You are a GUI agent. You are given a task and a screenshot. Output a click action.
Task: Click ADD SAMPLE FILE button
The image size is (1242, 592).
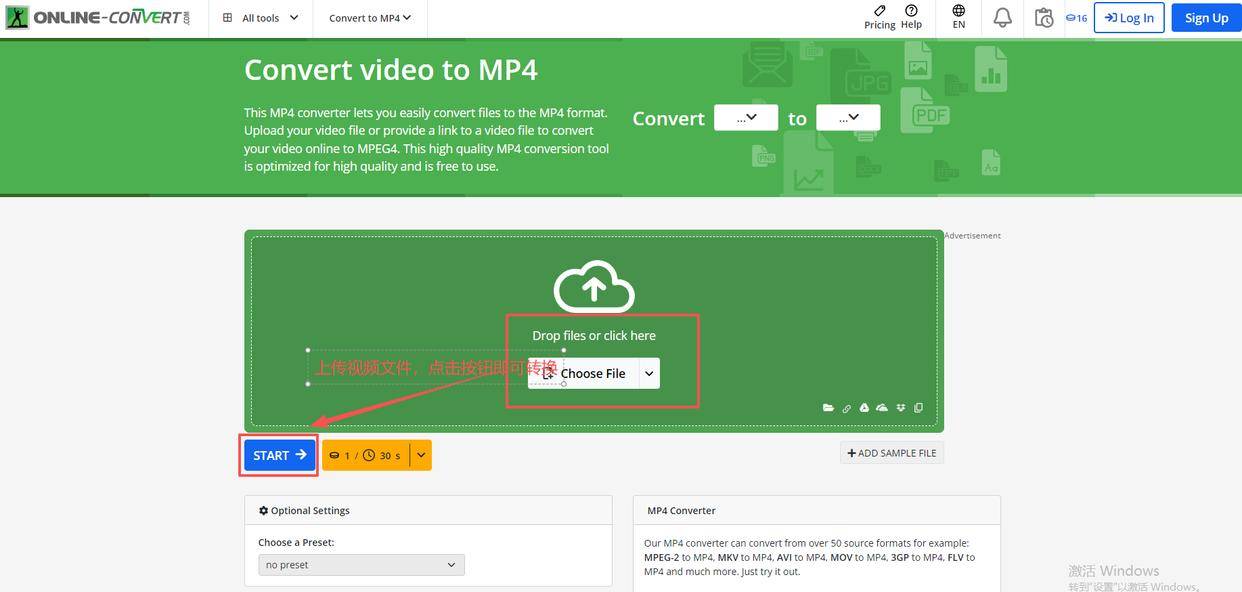[892, 453]
